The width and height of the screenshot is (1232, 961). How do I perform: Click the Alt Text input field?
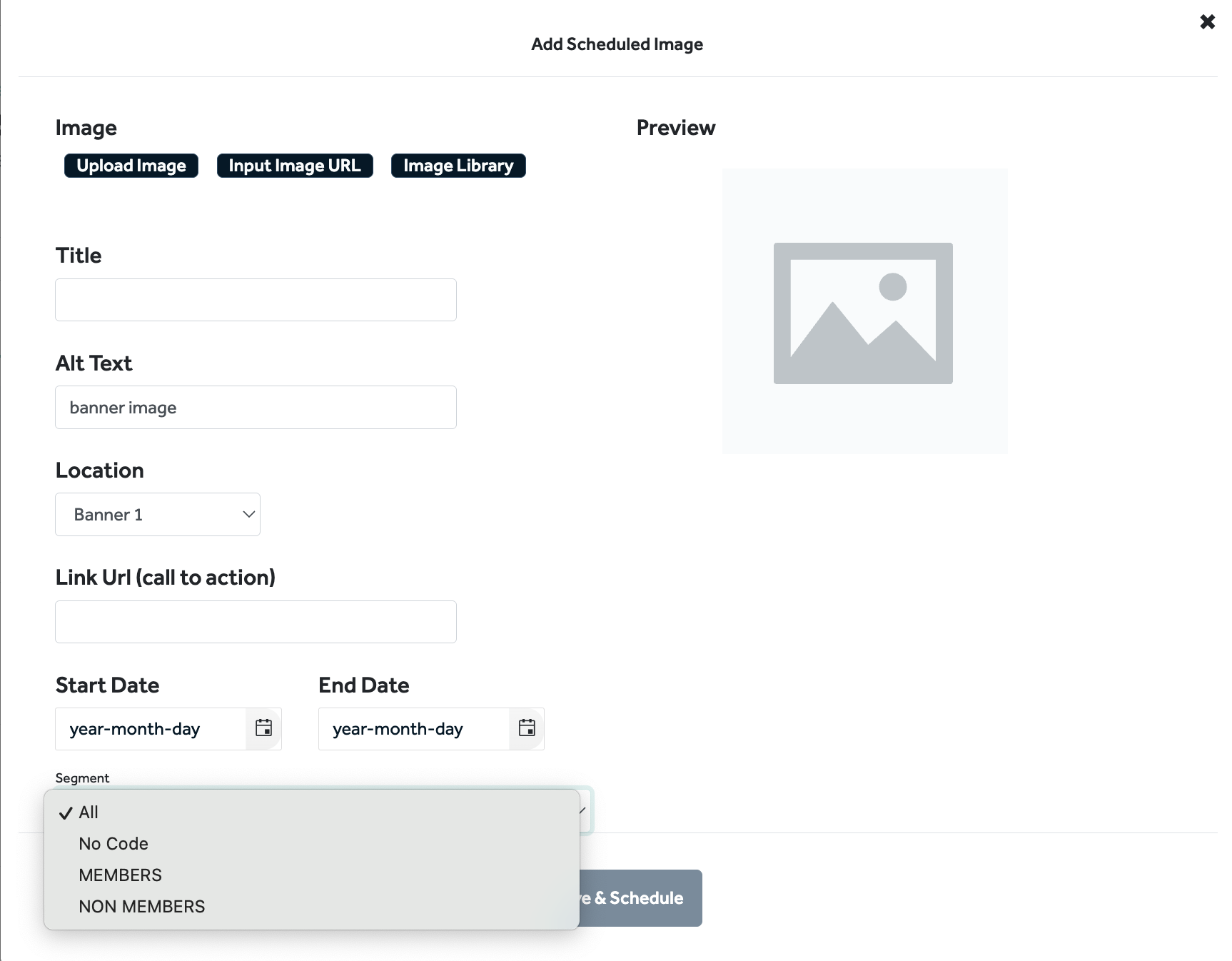256,407
